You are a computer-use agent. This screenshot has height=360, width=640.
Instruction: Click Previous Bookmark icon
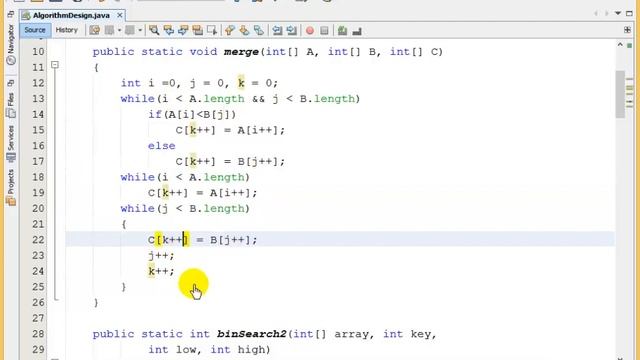coord(230,30)
